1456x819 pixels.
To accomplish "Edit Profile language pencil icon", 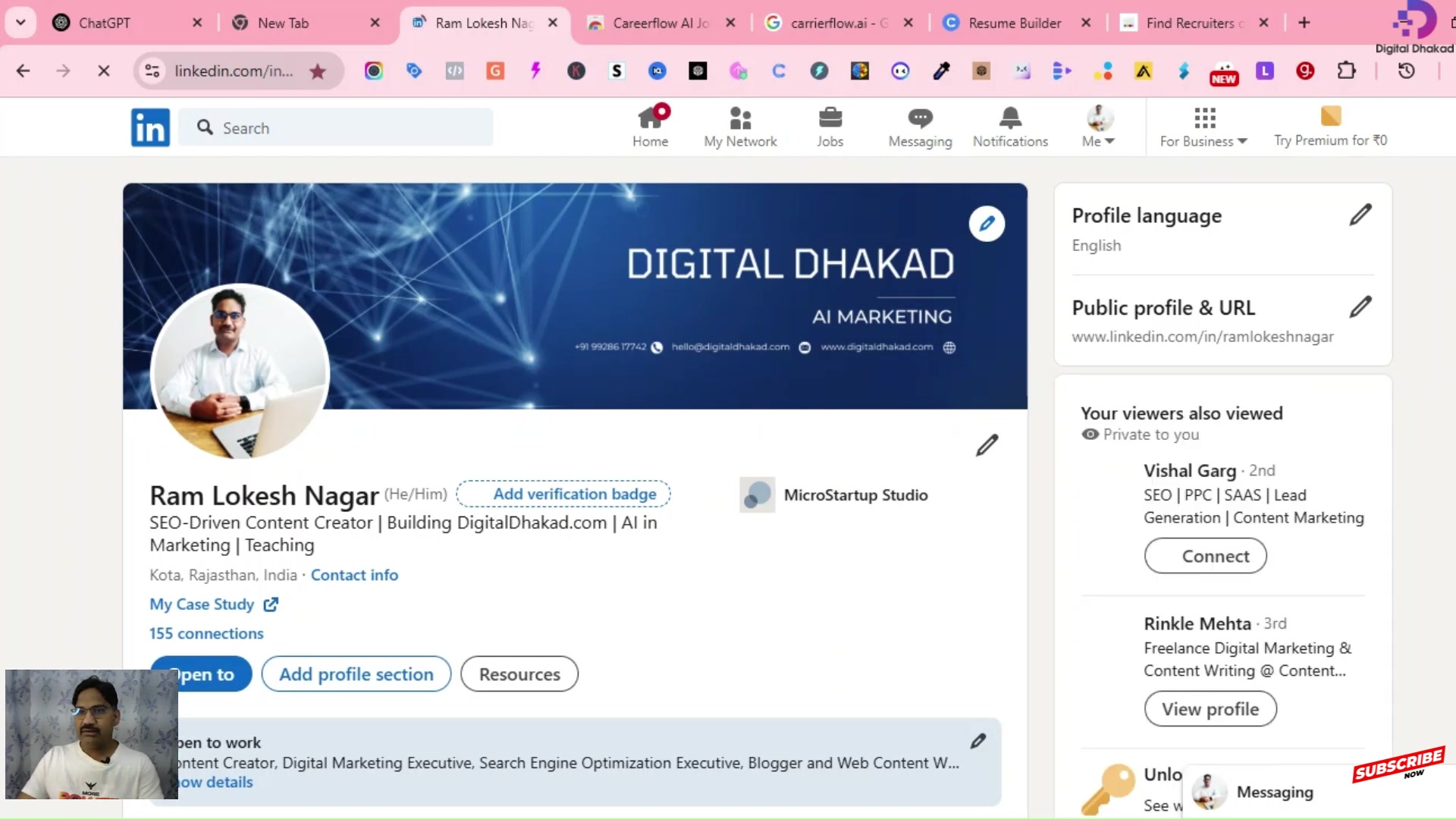I will pos(1360,215).
